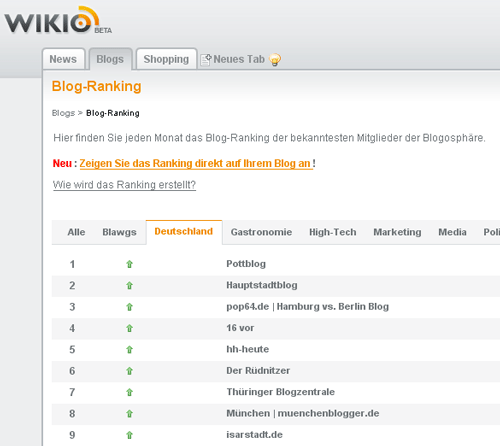The width and height of the screenshot is (500, 446).
Task: Open the 16 vor blog entry
Action: point(240,328)
